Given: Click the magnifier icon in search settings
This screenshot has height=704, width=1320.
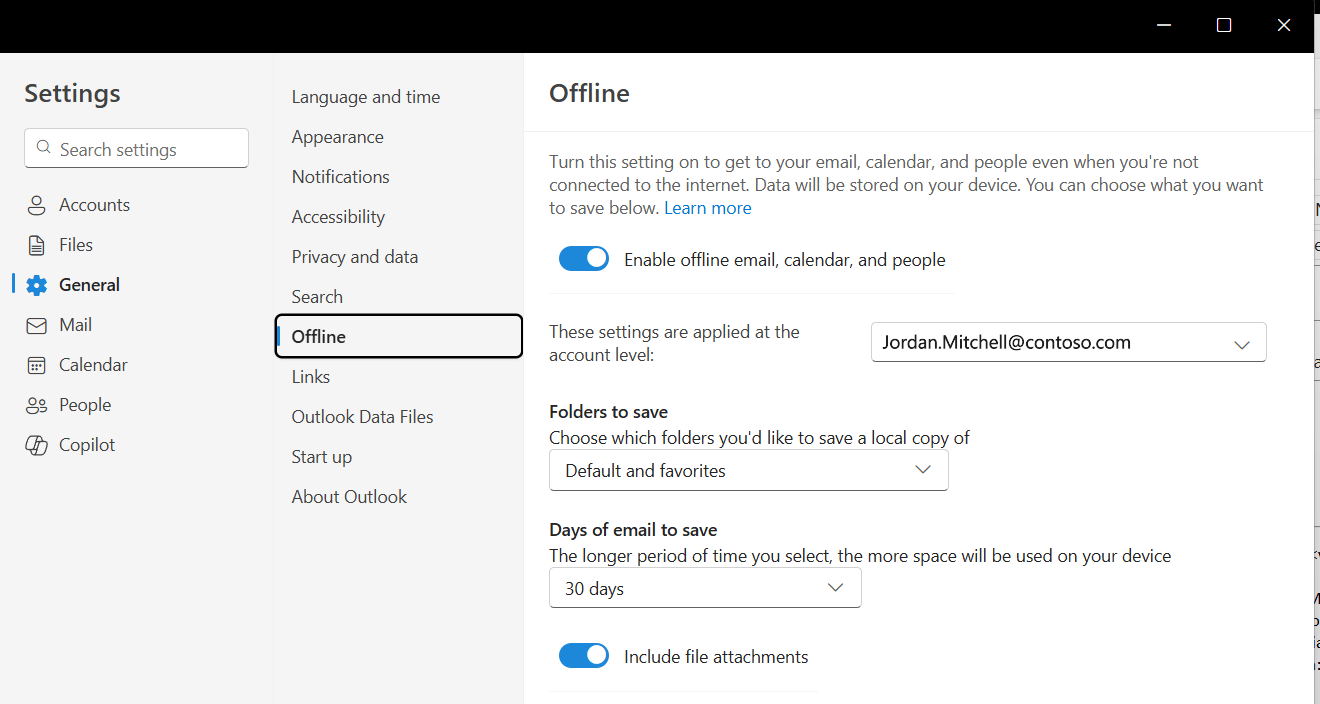Looking at the screenshot, I should [x=43, y=147].
